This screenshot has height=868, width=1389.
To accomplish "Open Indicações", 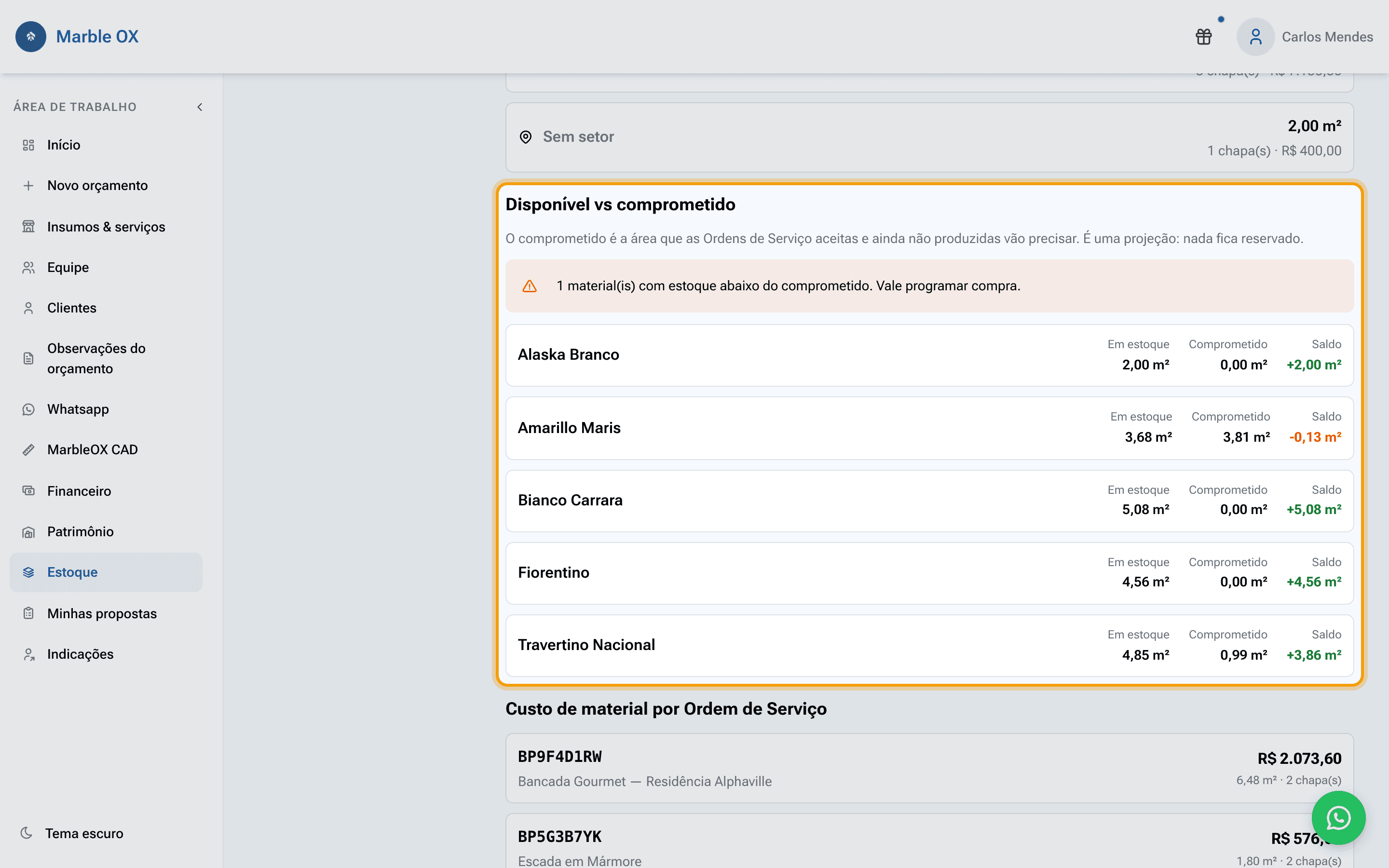I will click(x=106, y=654).
